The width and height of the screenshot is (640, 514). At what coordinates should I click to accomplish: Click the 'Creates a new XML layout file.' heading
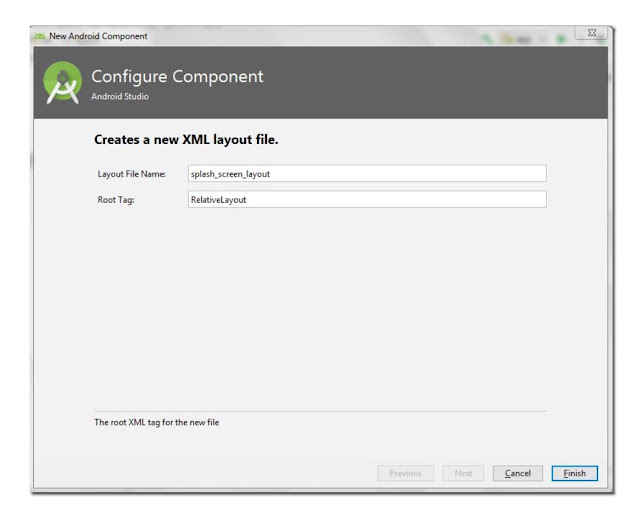[x=186, y=140]
